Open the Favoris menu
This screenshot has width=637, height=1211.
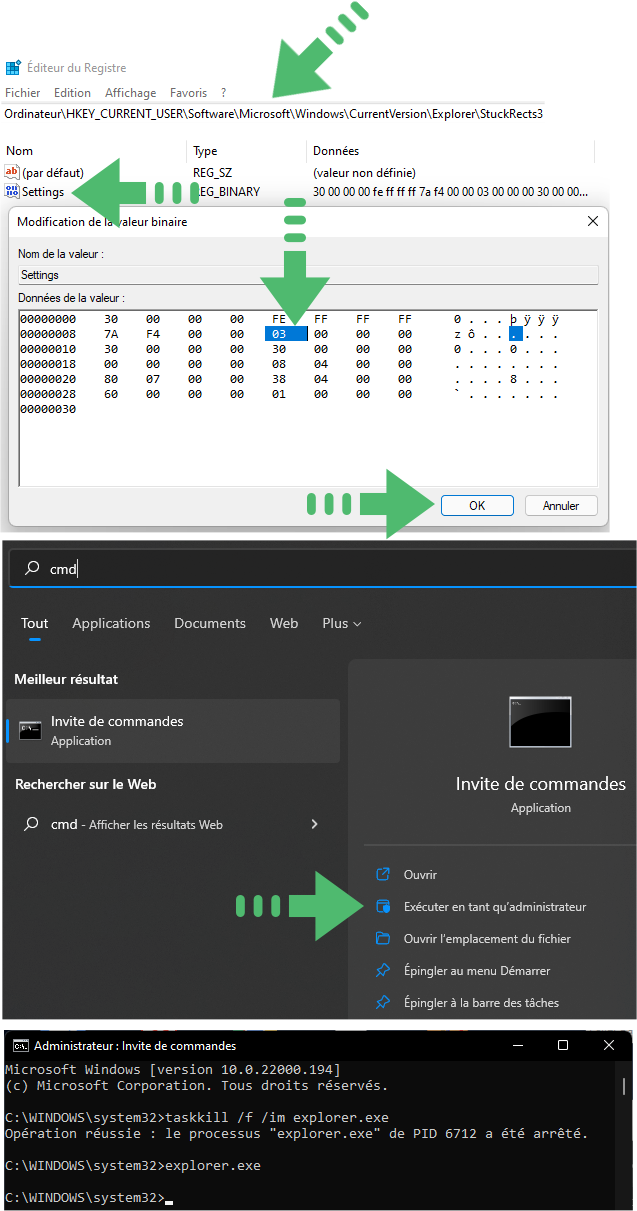pyautogui.click(x=189, y=92)
